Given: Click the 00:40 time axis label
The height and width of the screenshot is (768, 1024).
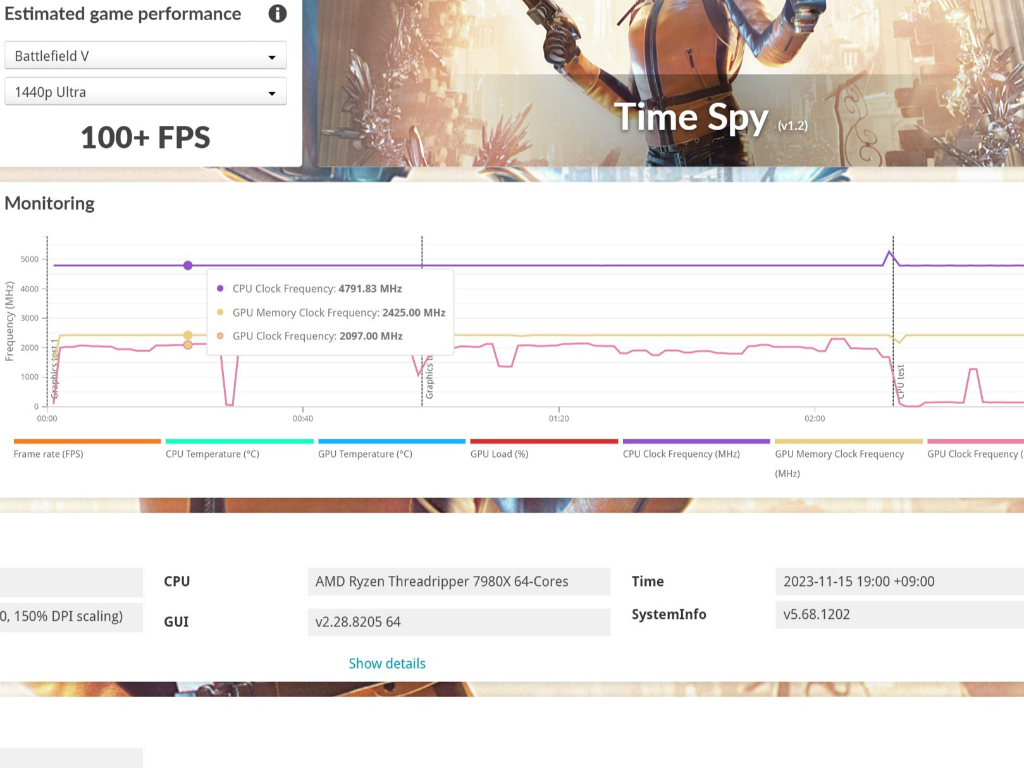Looking at the screenshot, I should (x=302, y=419).
